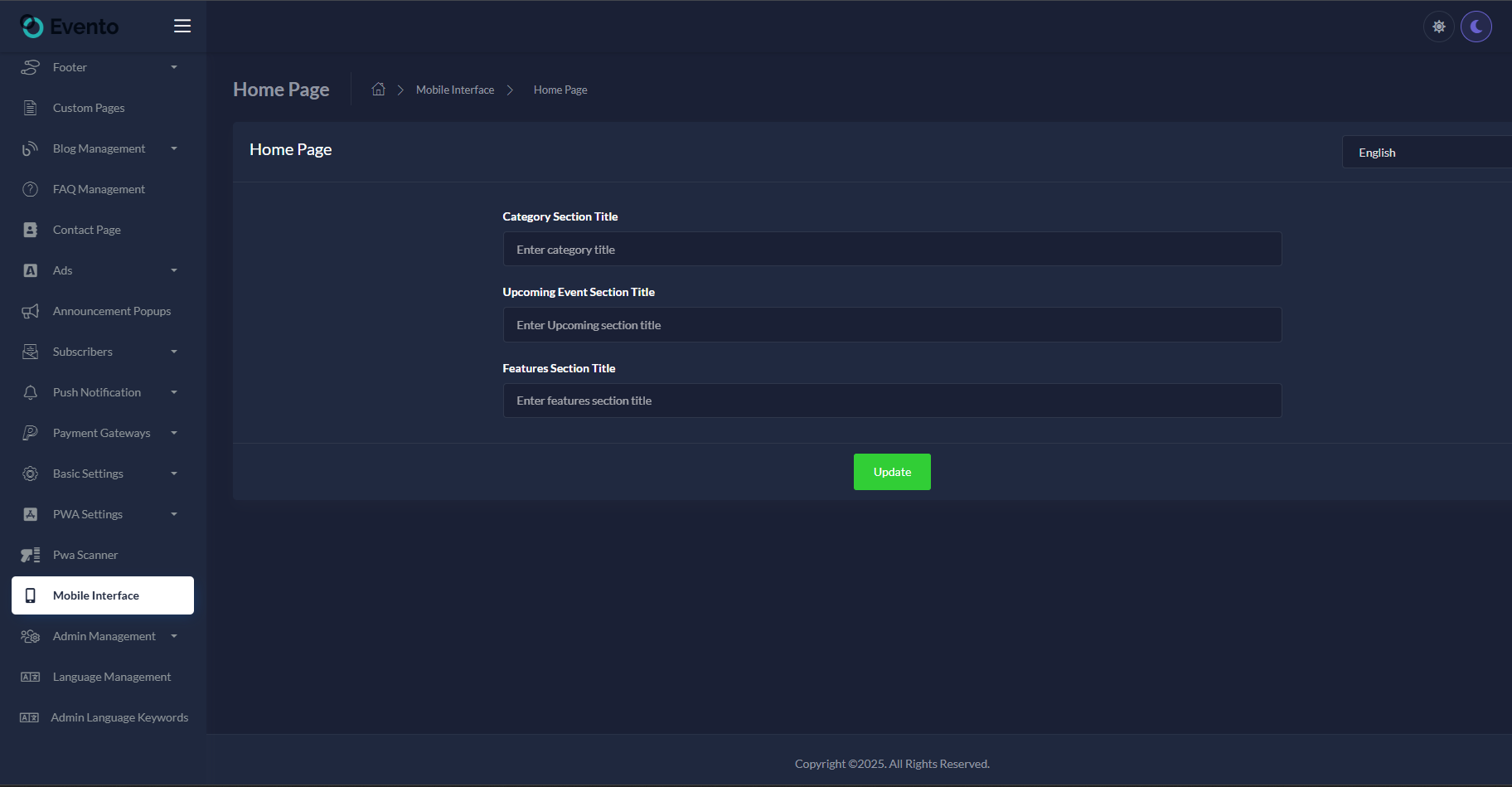
Task: Toggle the sidebar with the hamburger menu
Action: tap(182, 26)
